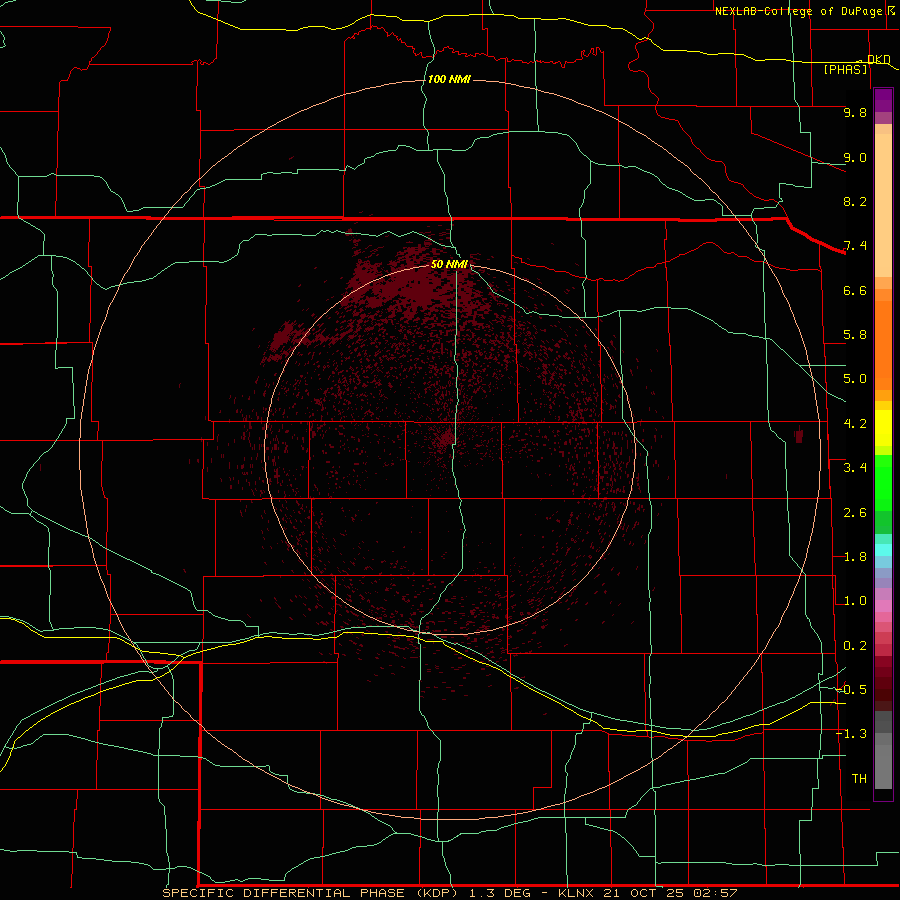900x900 pixels.
Task: Click the SPECIFIC DIFFERENTIAL PHASE (KDP) caption
Action: [x=310, y=893]
